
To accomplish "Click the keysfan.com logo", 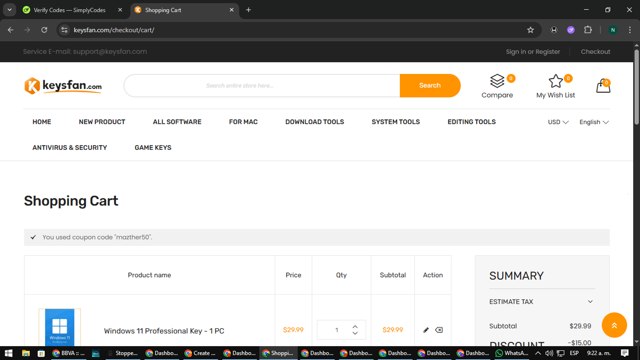I will [x=63, y=86].
